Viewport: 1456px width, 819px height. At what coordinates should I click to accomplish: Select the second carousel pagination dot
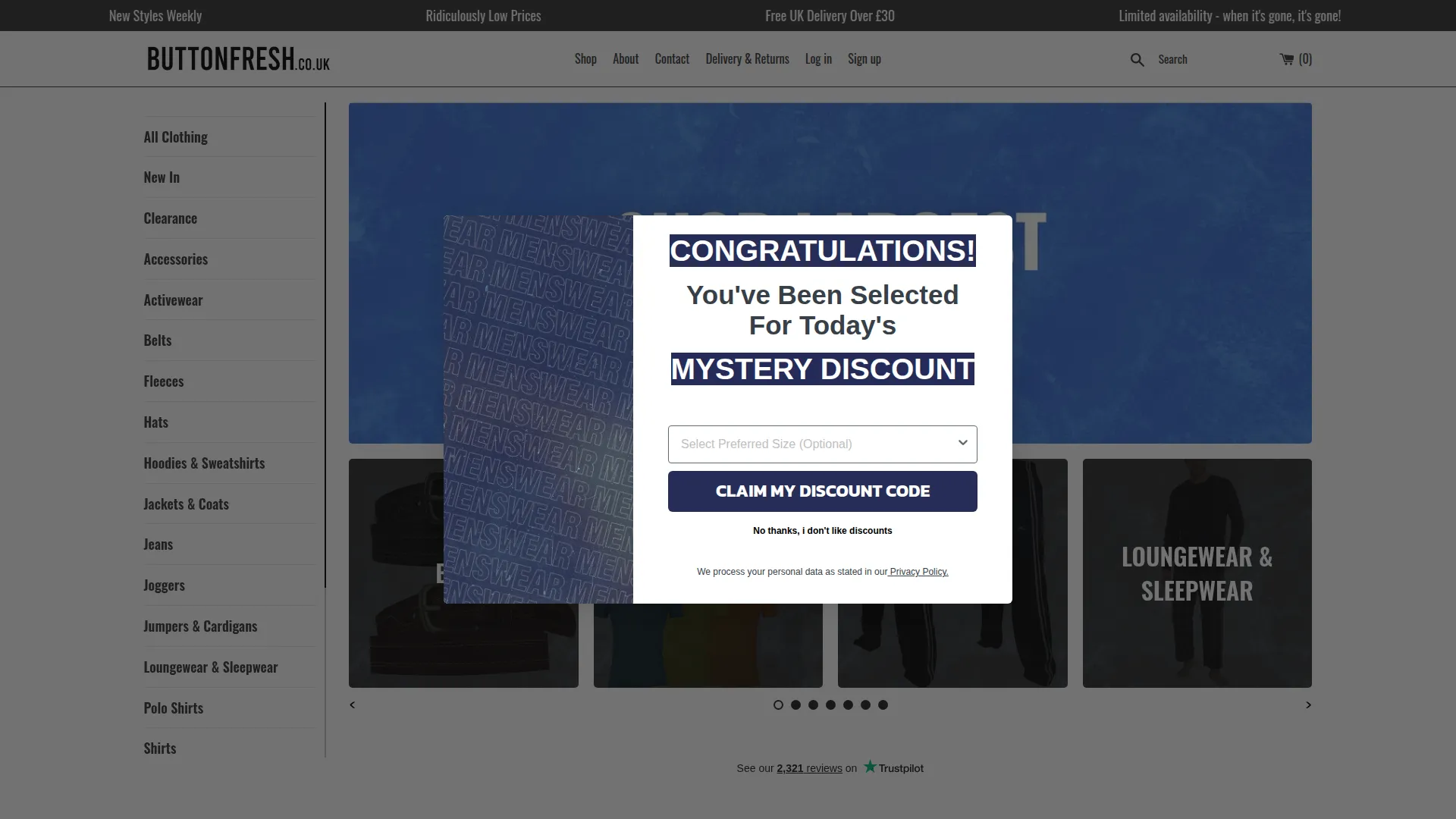coord(795,705)
